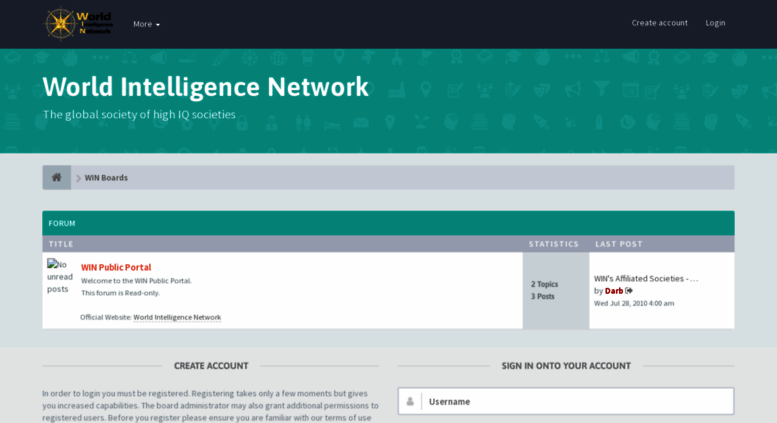Click the SIGN IN ONTO YOUR ACCOUNT heading

(566, 366)
